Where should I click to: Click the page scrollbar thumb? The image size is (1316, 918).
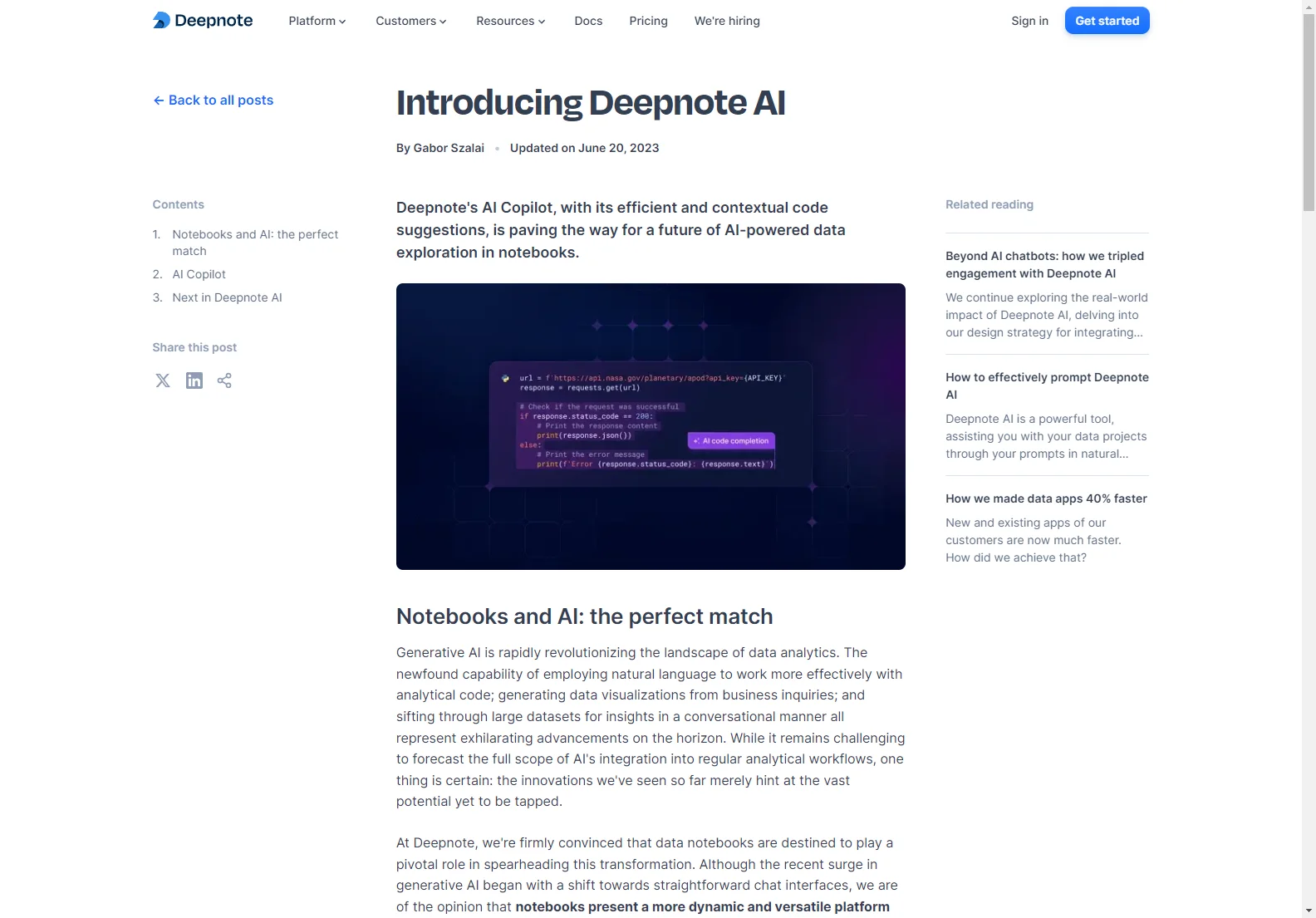pos(1309,112)
